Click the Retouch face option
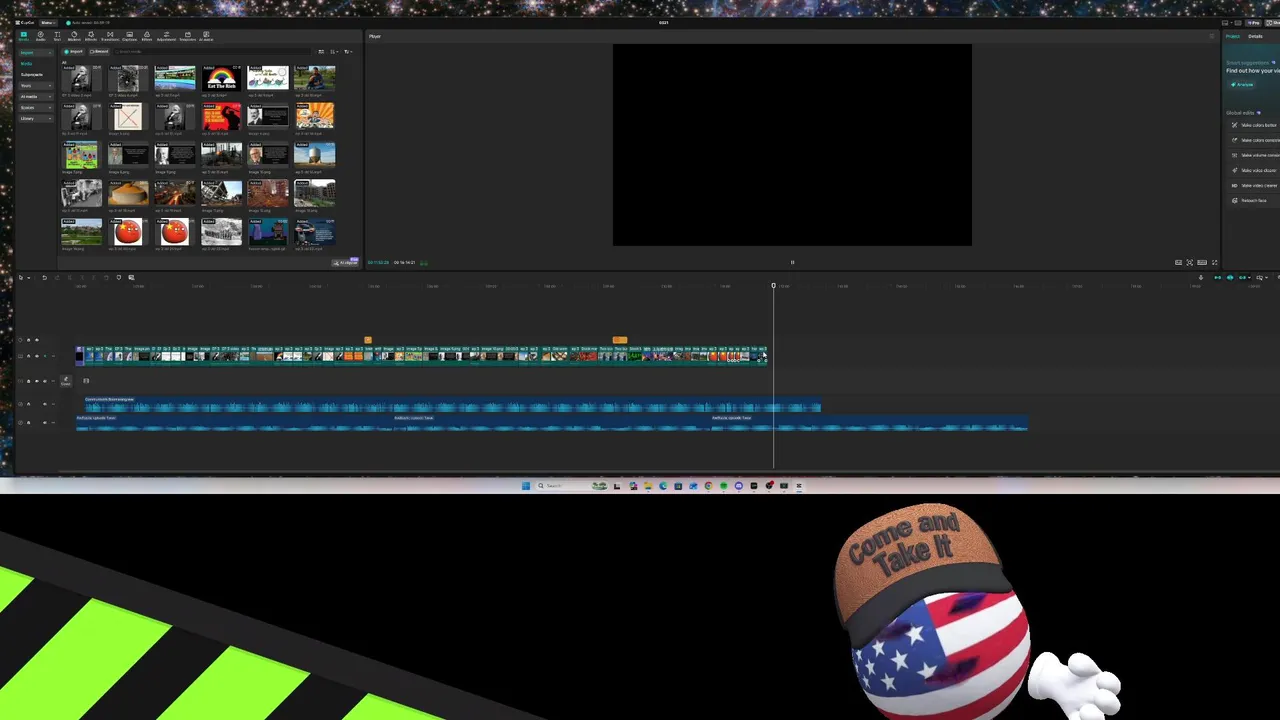Screen dimensions: 1280x720 (x=1254, y=201)
